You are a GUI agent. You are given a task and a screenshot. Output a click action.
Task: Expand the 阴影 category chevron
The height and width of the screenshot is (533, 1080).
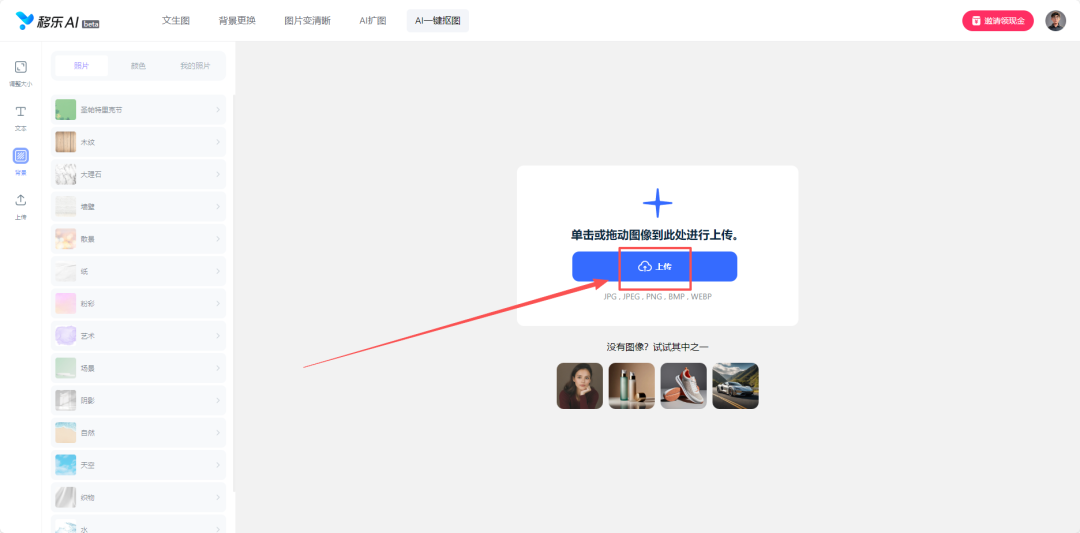coord(218,400)
